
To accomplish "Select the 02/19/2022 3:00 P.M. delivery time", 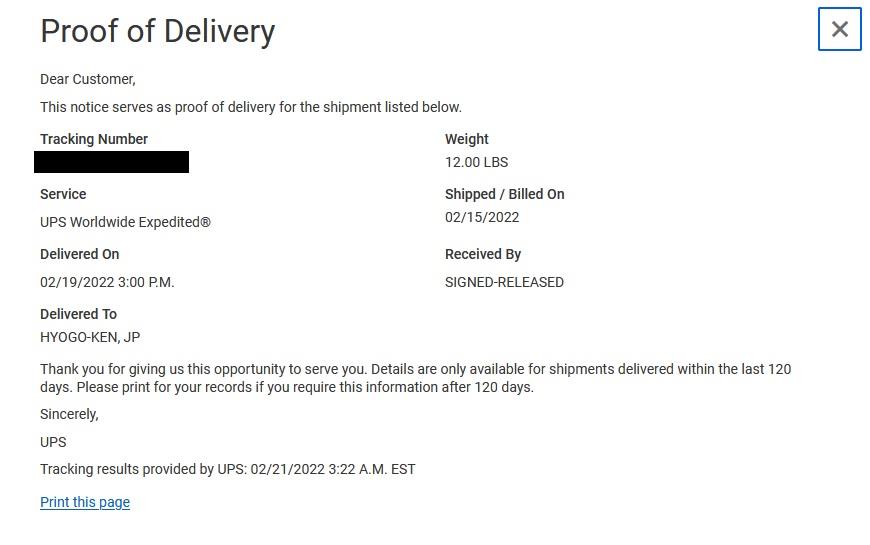I will [x=107, y=282].
